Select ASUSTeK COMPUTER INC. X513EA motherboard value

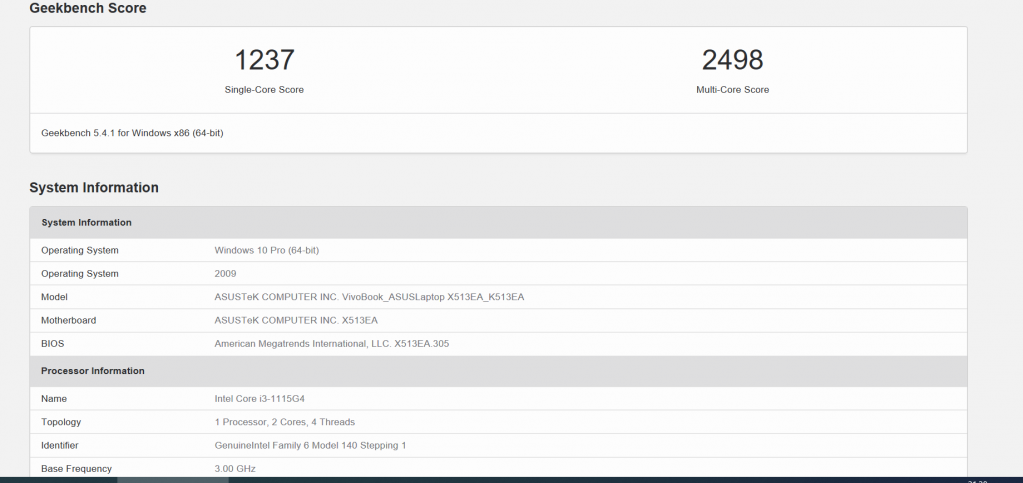pos(296,320)
